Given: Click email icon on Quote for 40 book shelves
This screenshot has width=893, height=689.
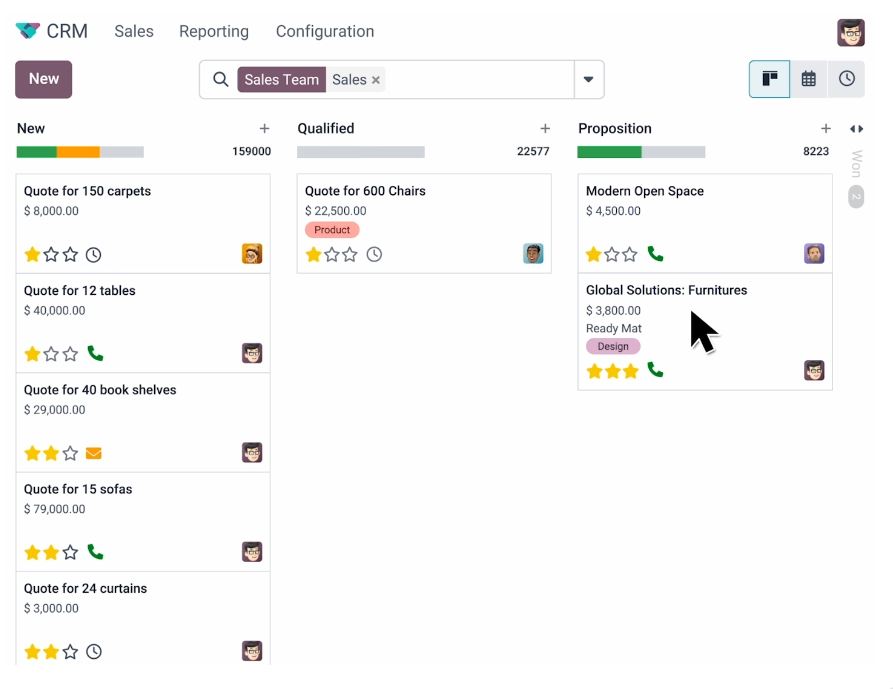Looking at the screenshot, I should 93,453.
